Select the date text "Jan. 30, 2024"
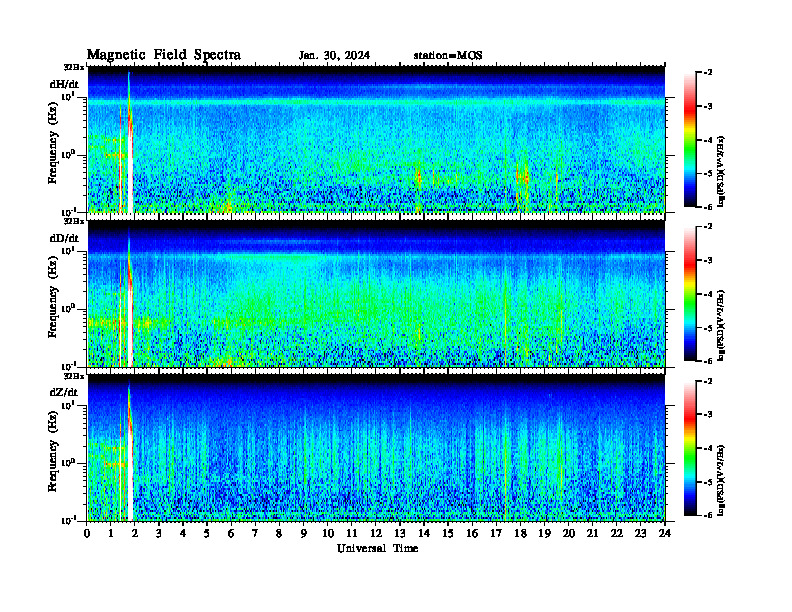The height and width of the screenshot is (612, 792). [334, 56]
